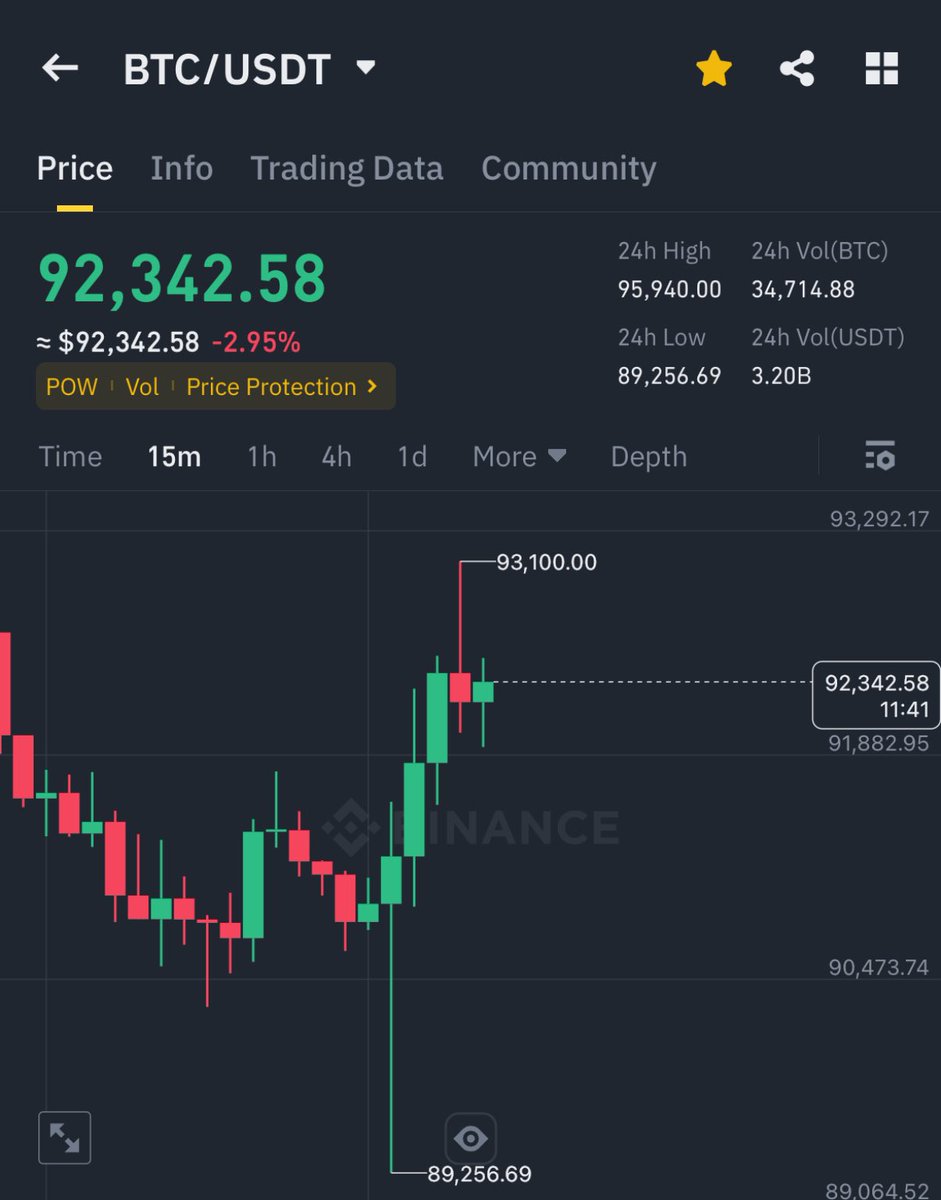Tap the large green price 92,342.58
941x1200 pixels.
(x=182, y=279)
